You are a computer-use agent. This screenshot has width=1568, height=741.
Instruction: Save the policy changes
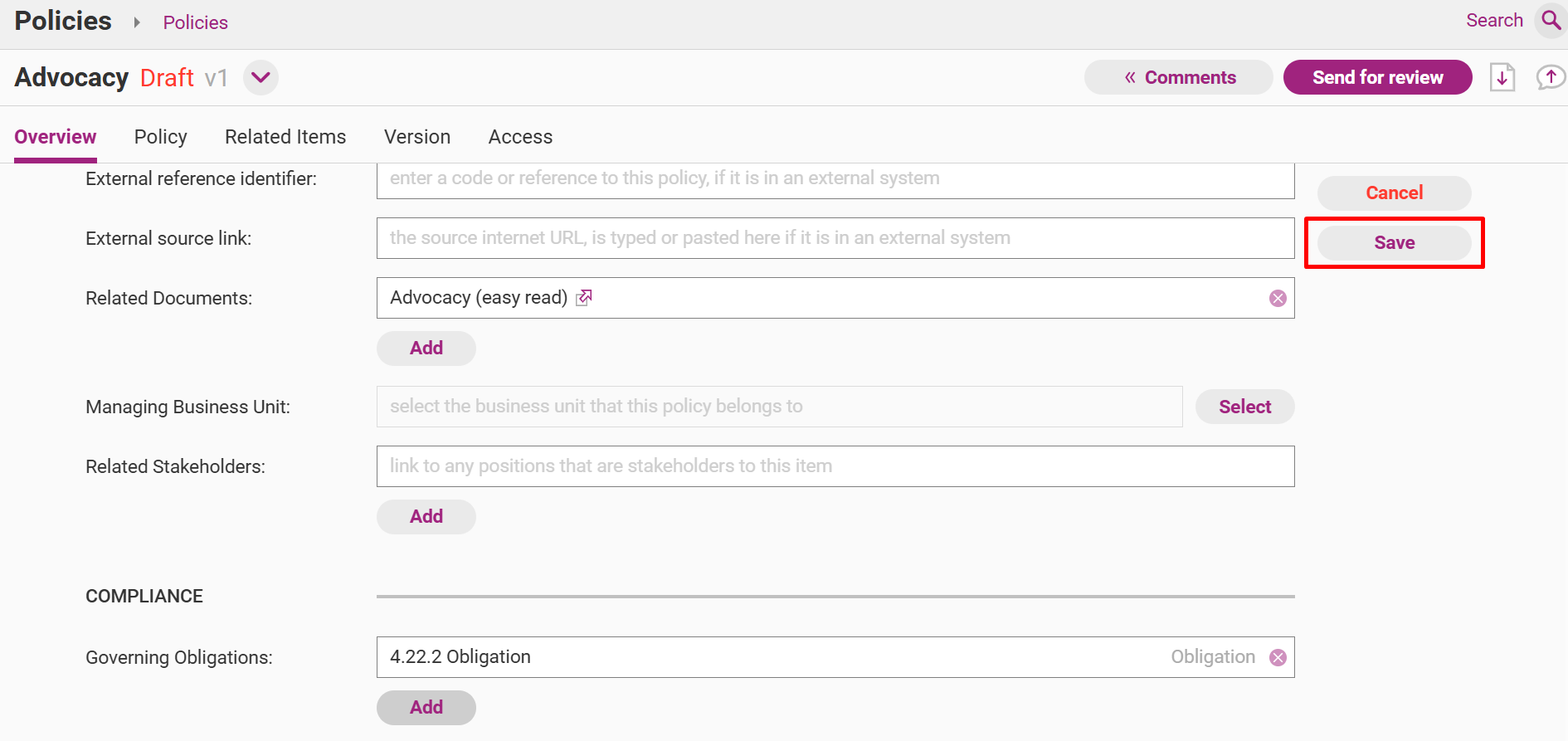pyautogui.click(x=1394, y=242)
